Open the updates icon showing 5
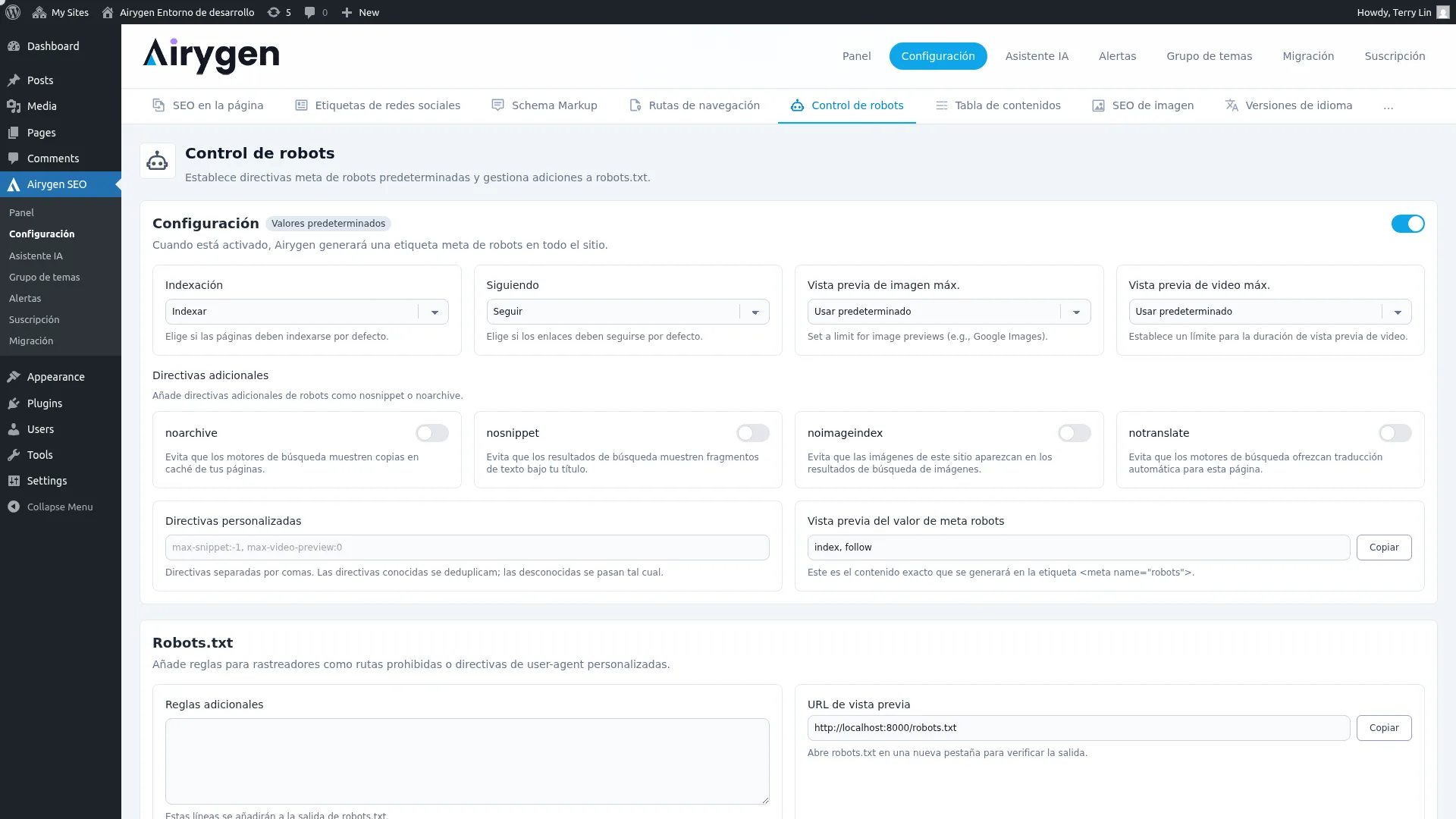The height and width of the screenshot is (819, 1456). [274, 12]
